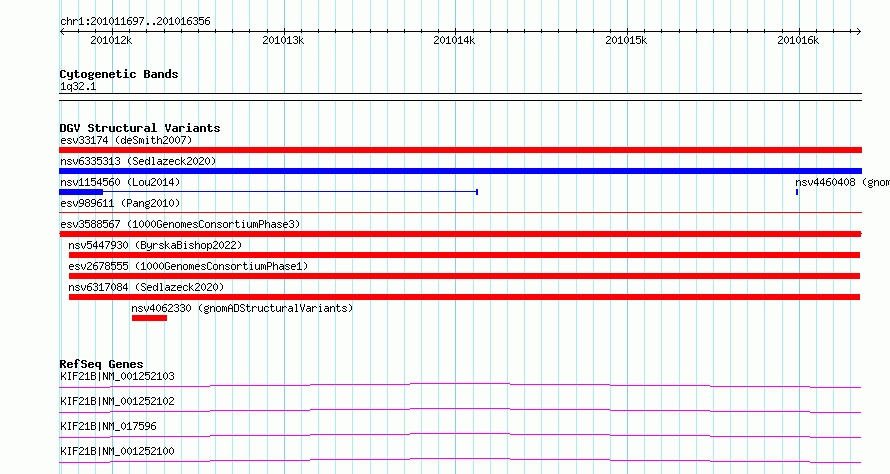Open KIF21B|NM_001252102 transcript label

point(117,401)
